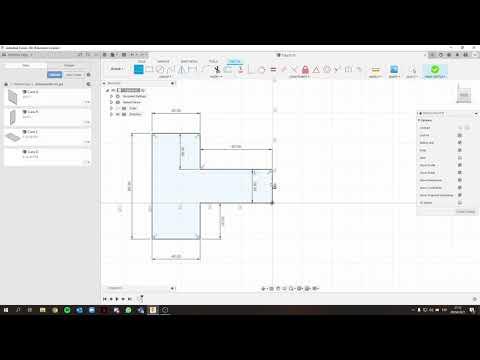This screenshot has height=360, width=480.
Task: Apply the Equal constraint icon
Action: (273, 69)
